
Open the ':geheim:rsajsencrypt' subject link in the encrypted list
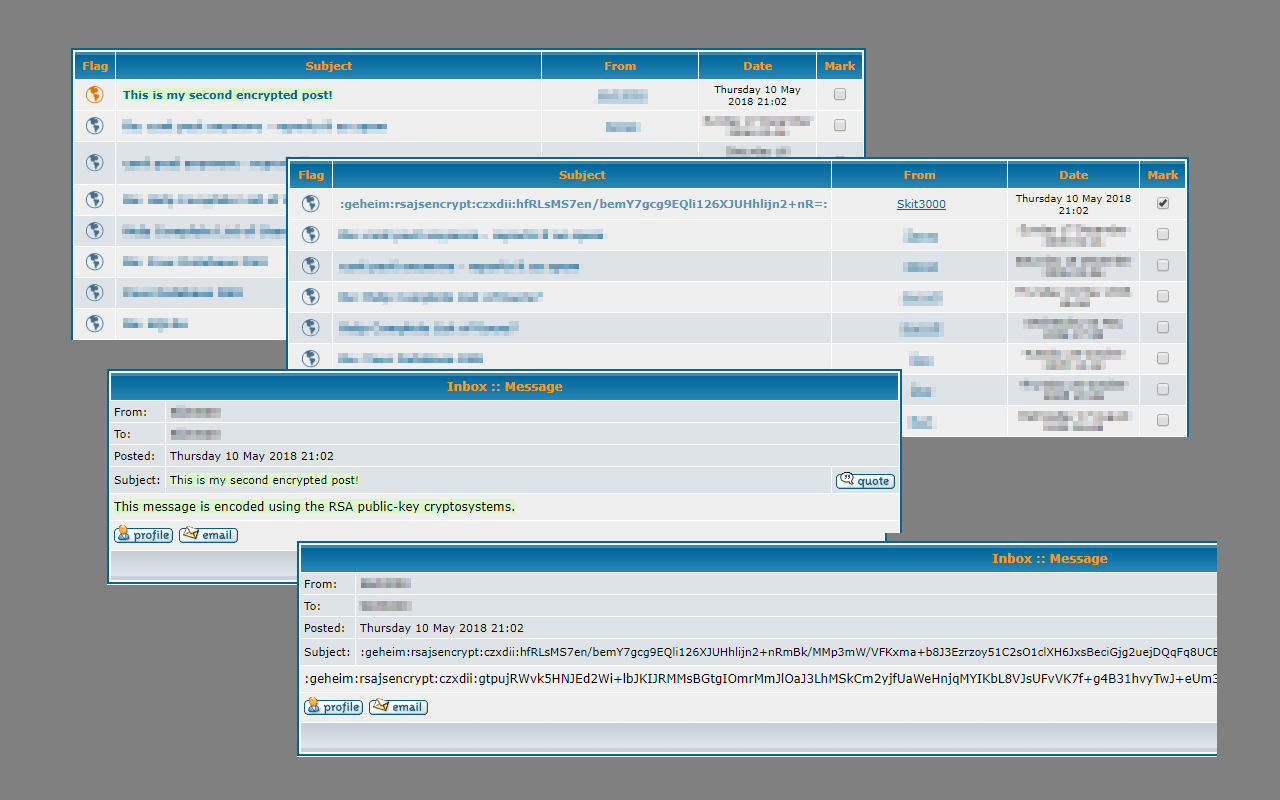584,204
